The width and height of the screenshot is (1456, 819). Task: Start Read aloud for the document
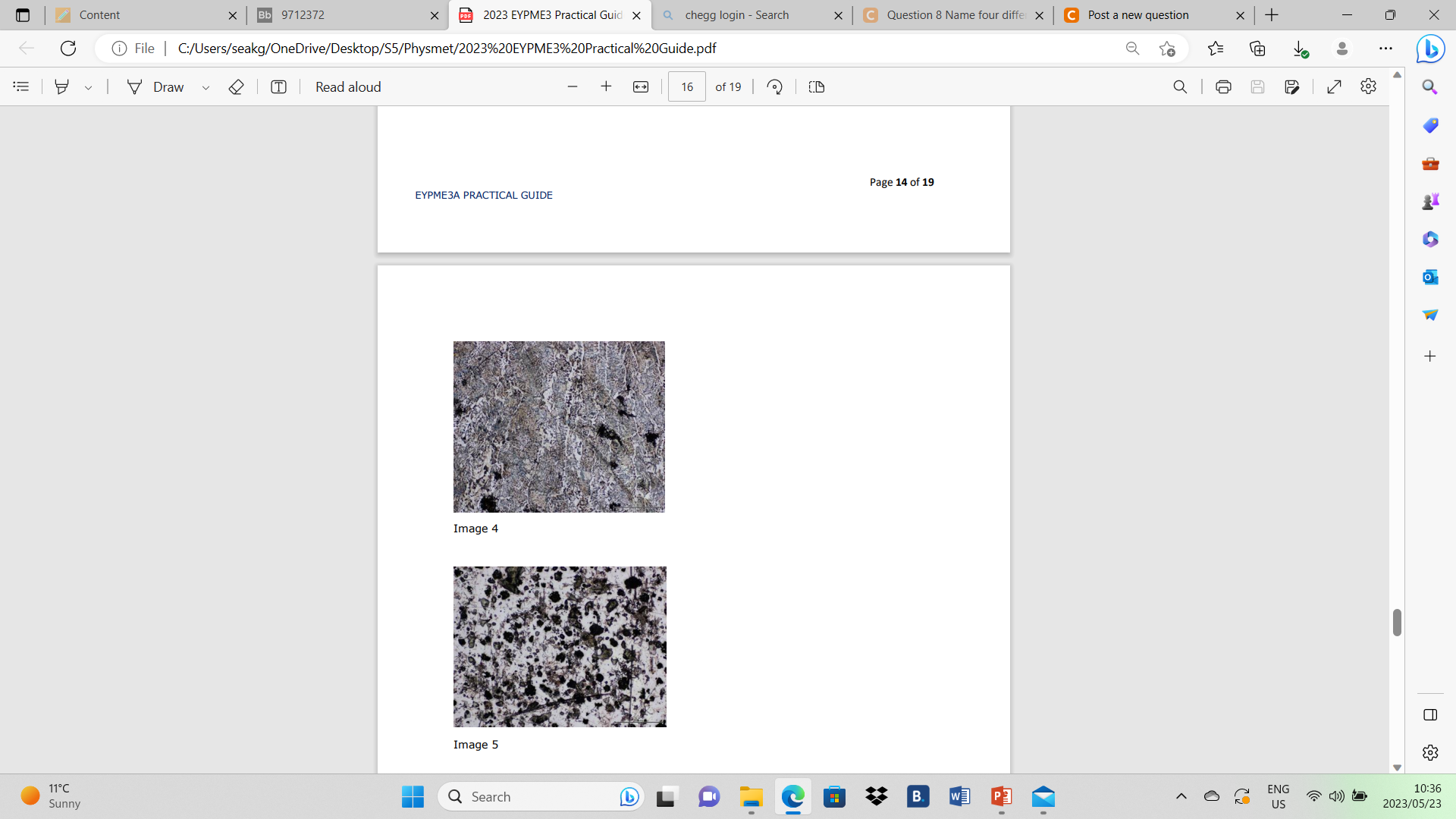347,86
